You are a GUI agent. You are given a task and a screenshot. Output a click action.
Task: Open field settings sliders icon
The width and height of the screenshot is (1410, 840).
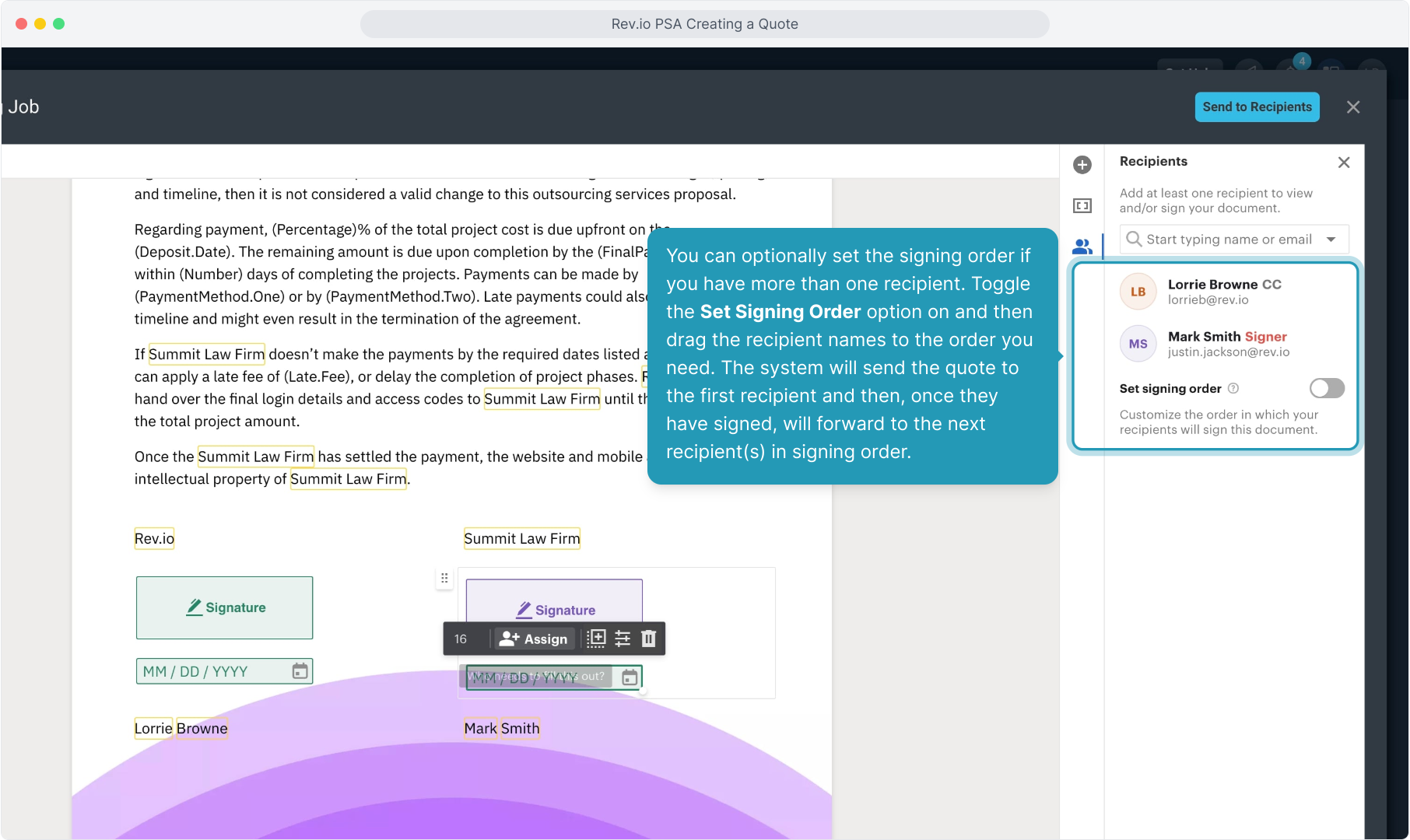point(623,639)
